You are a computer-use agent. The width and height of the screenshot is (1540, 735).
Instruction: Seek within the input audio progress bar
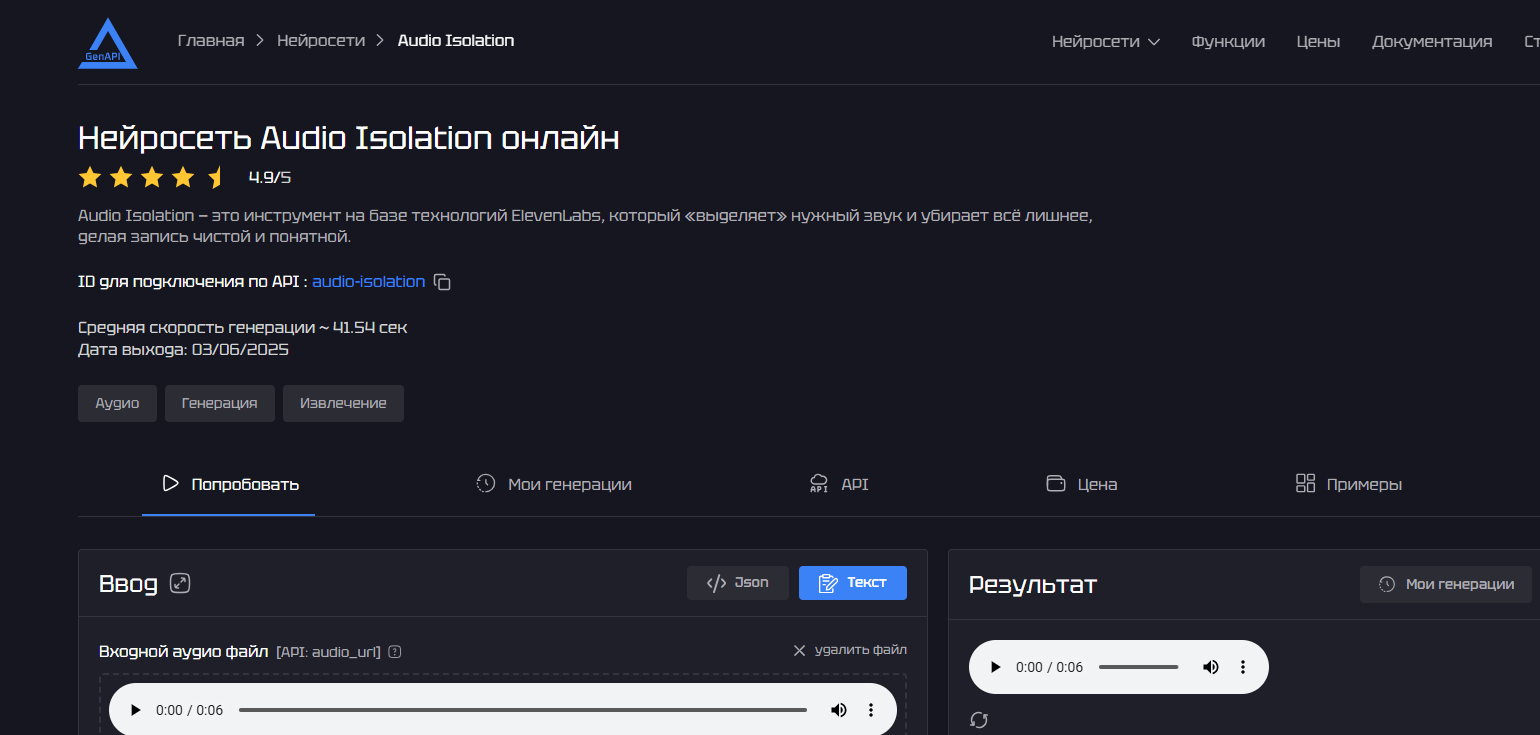click(523, 710)
